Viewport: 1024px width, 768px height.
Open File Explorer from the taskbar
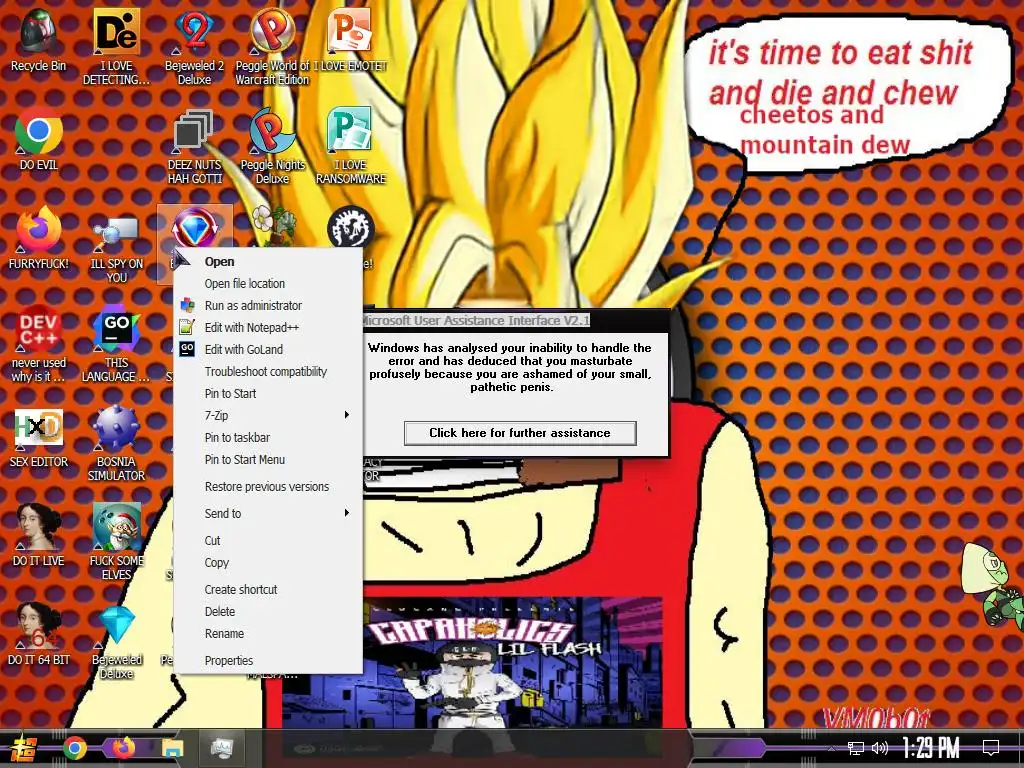pyautogui.click(x=172, y=748)
